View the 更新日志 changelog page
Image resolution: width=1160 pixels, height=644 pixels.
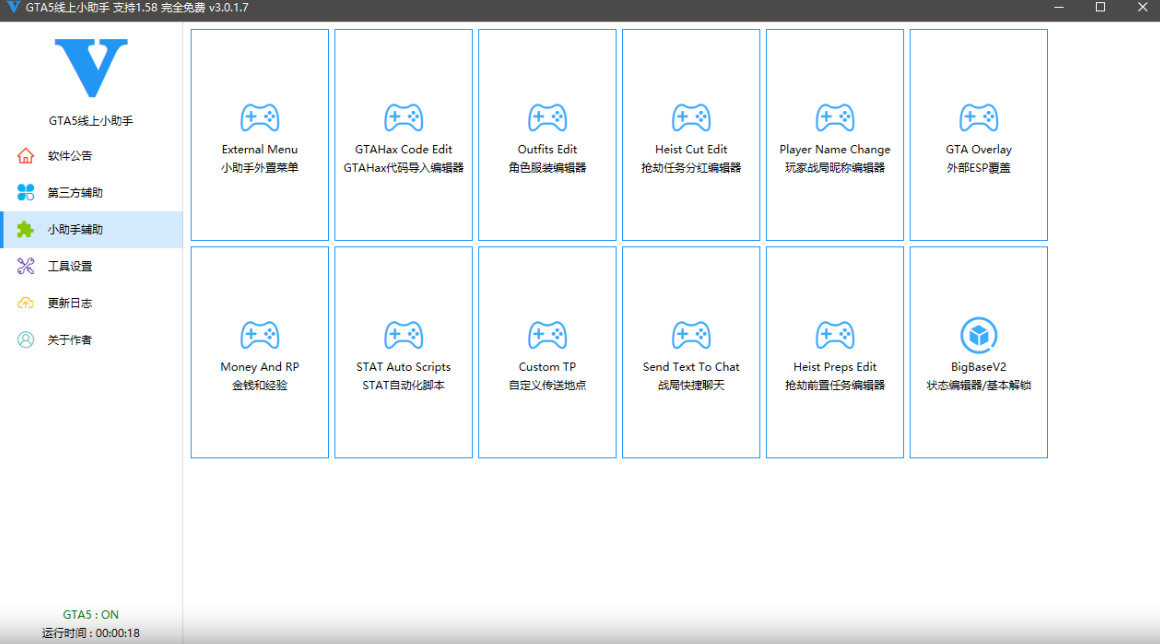tap(70, 303)
